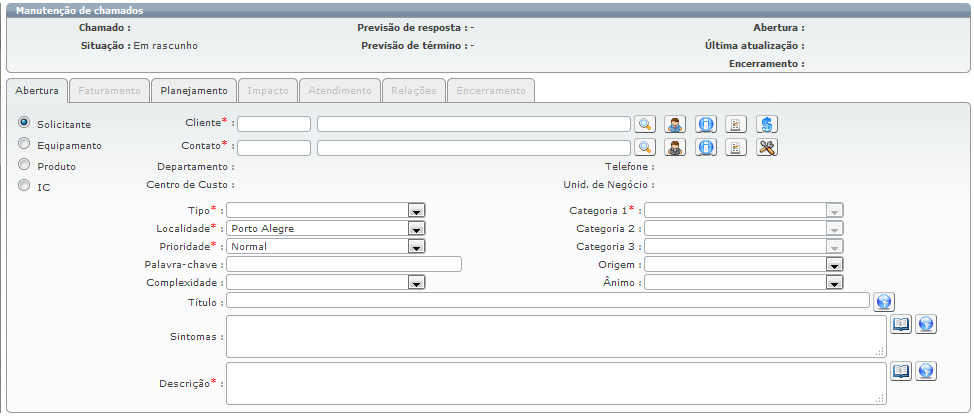
Task: Expand the Prioridade dropdown showing Normal
Action: 417,246
